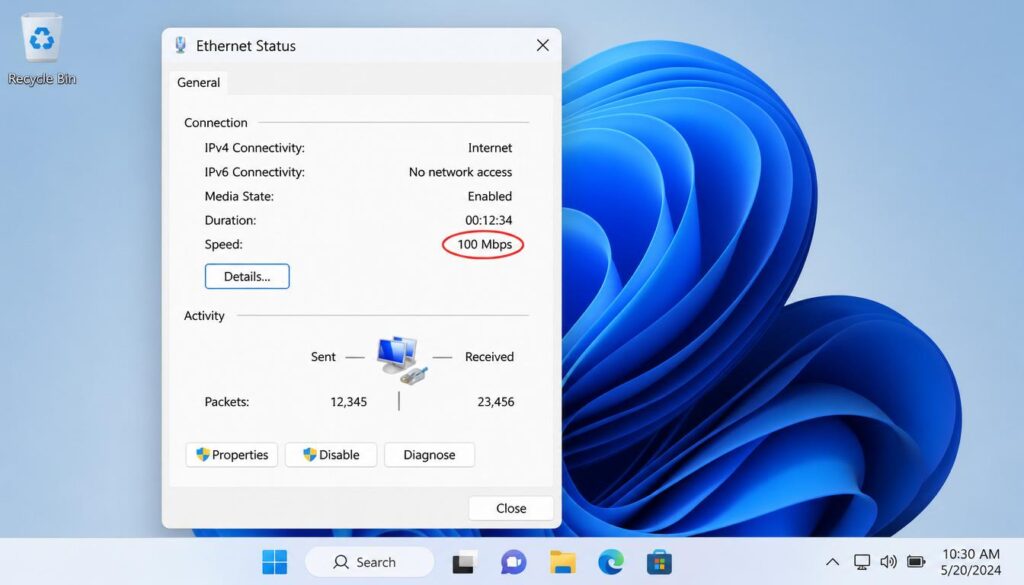This screenshot has width=1024, height=585.
Task: Launch Microsoft Edge from the taskbar
Action: coord(611,562)
